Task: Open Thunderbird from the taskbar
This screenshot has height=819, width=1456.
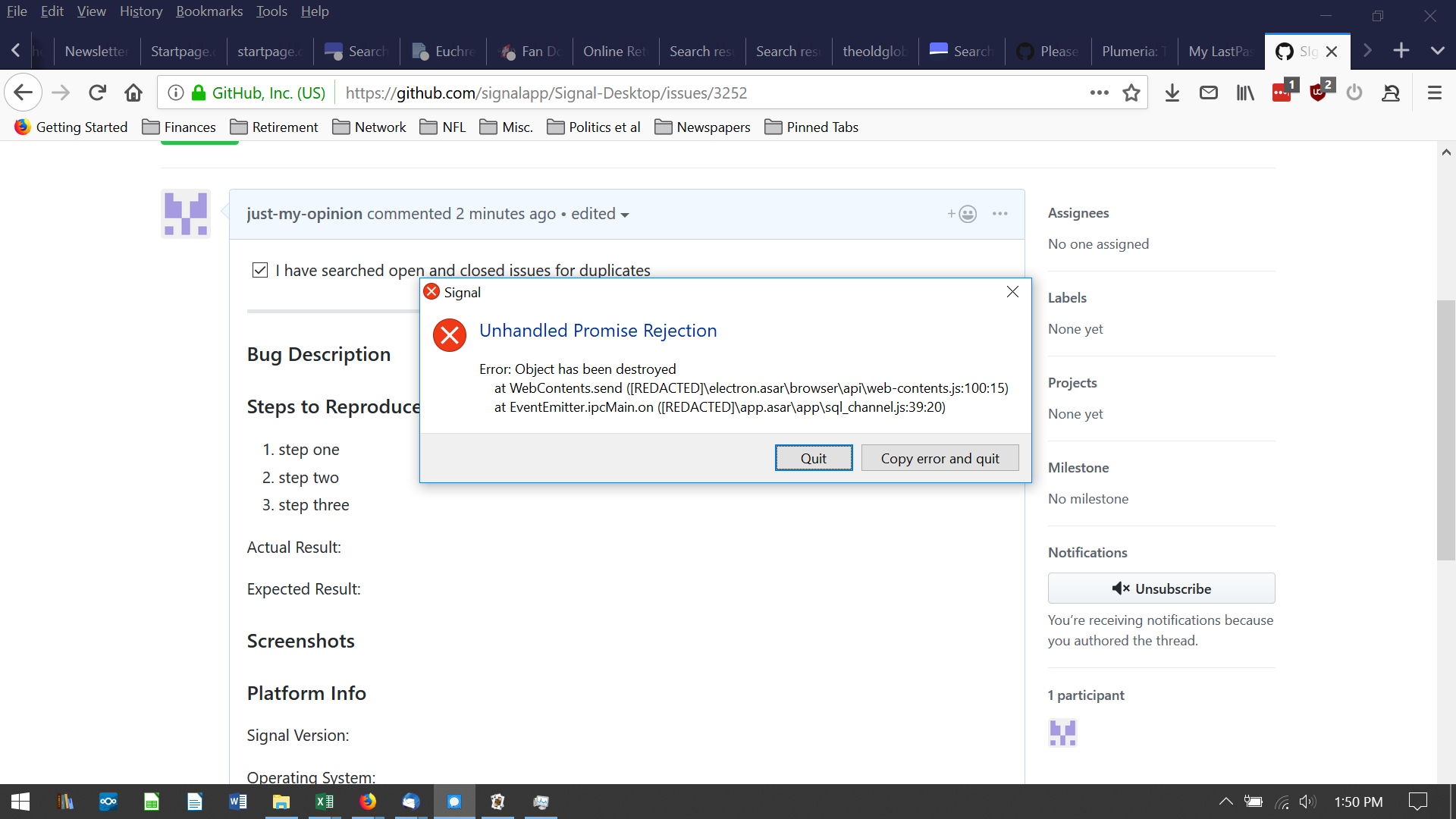Action: (410, 802)
